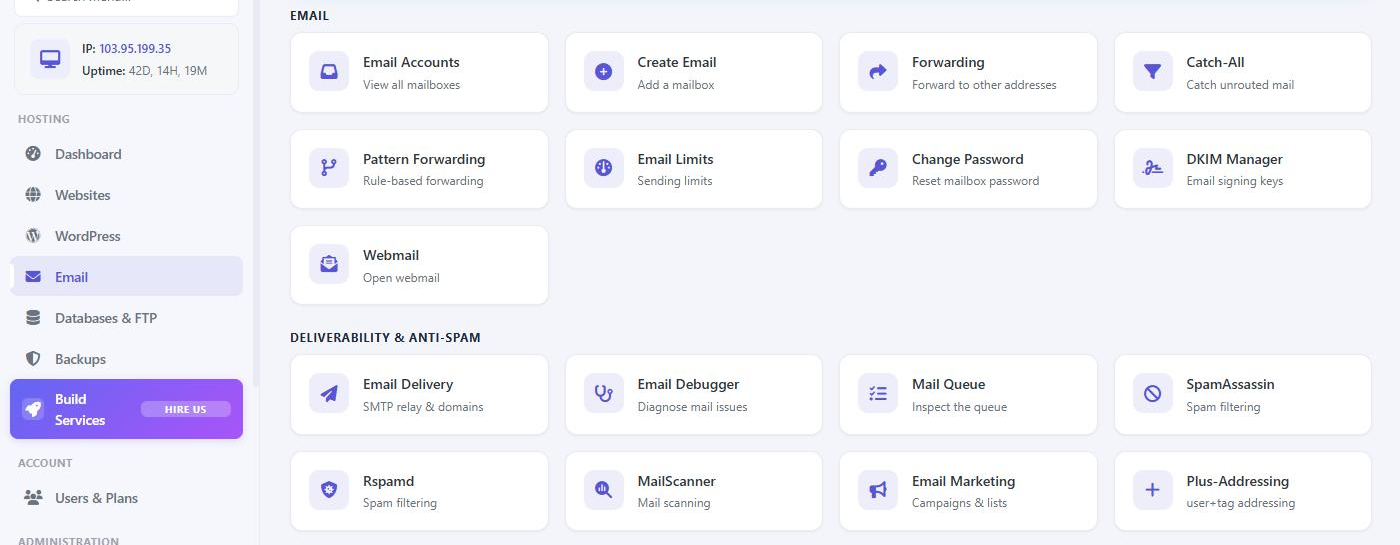The width and height of the screenshot is (1400, 545).
Task: Open the MailScanner card
Action: (694, 491)
